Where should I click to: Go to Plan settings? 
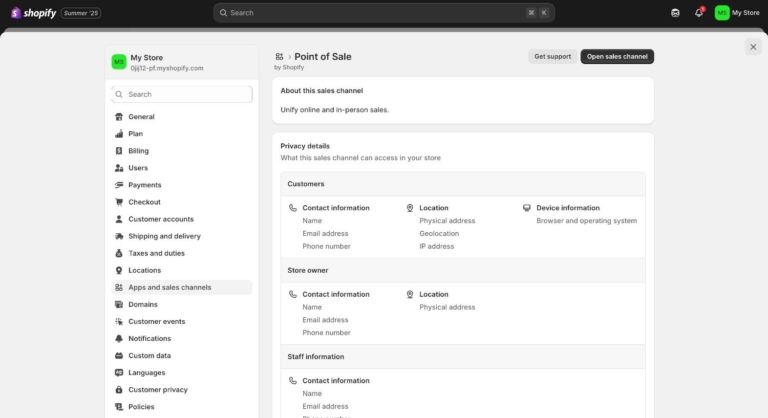[135, 134]
